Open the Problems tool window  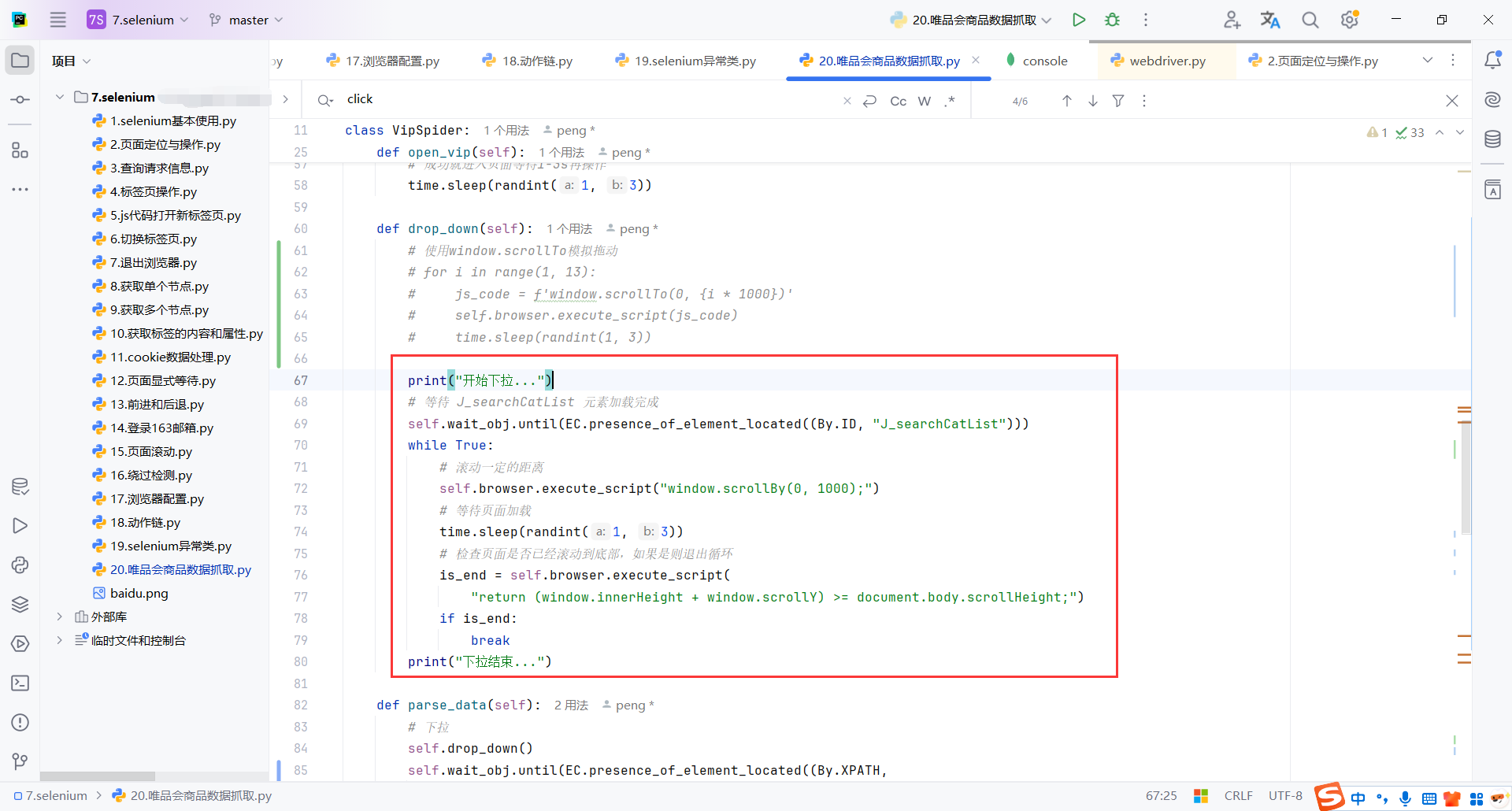tap(20, 722)
